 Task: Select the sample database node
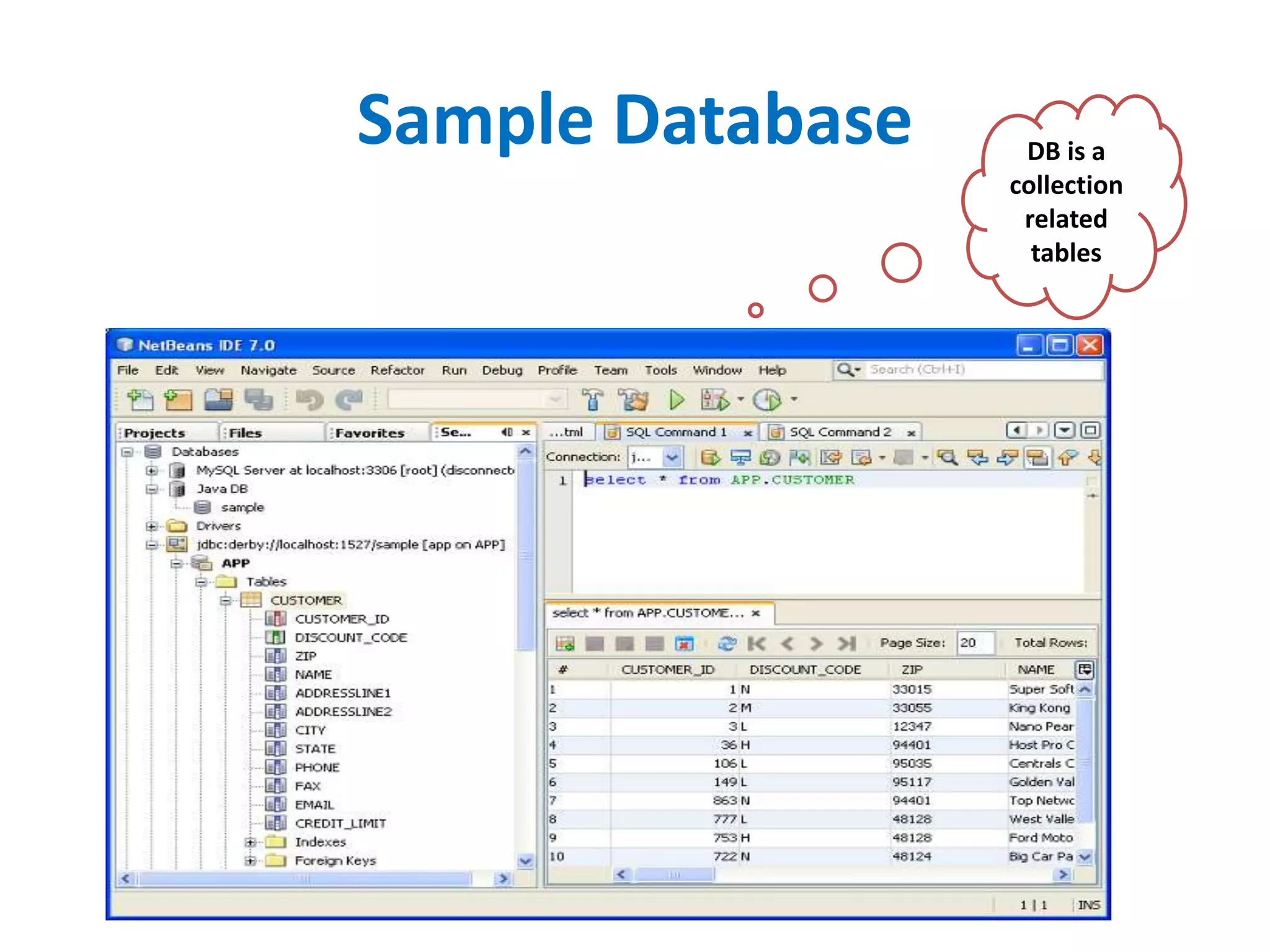pyautogui.click(x=242, y=508)
